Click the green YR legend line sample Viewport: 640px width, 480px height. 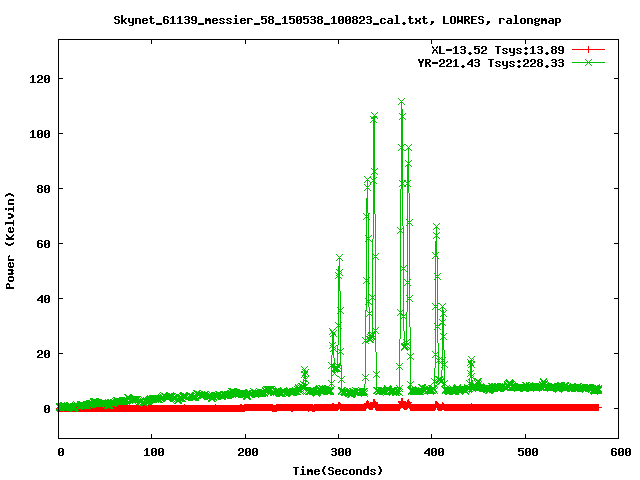pos(589,62)
